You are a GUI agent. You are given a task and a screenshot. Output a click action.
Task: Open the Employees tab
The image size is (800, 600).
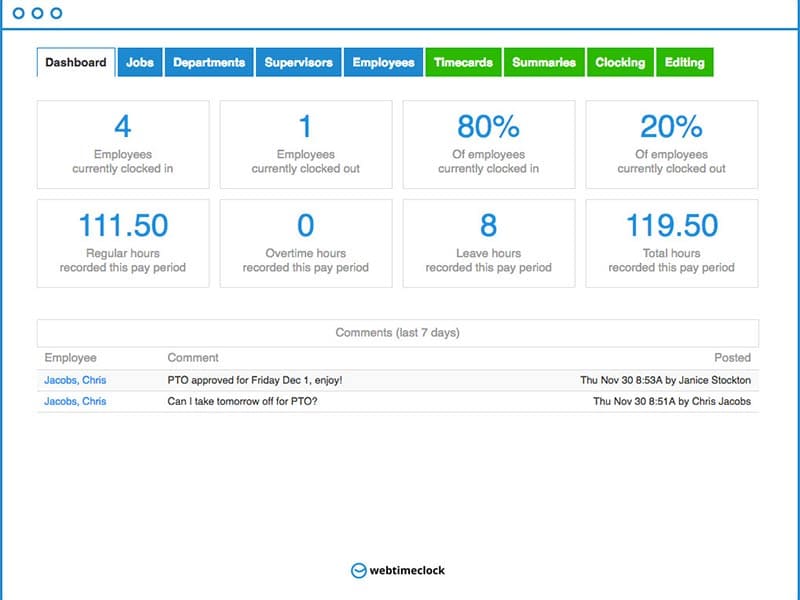point(384,62)
